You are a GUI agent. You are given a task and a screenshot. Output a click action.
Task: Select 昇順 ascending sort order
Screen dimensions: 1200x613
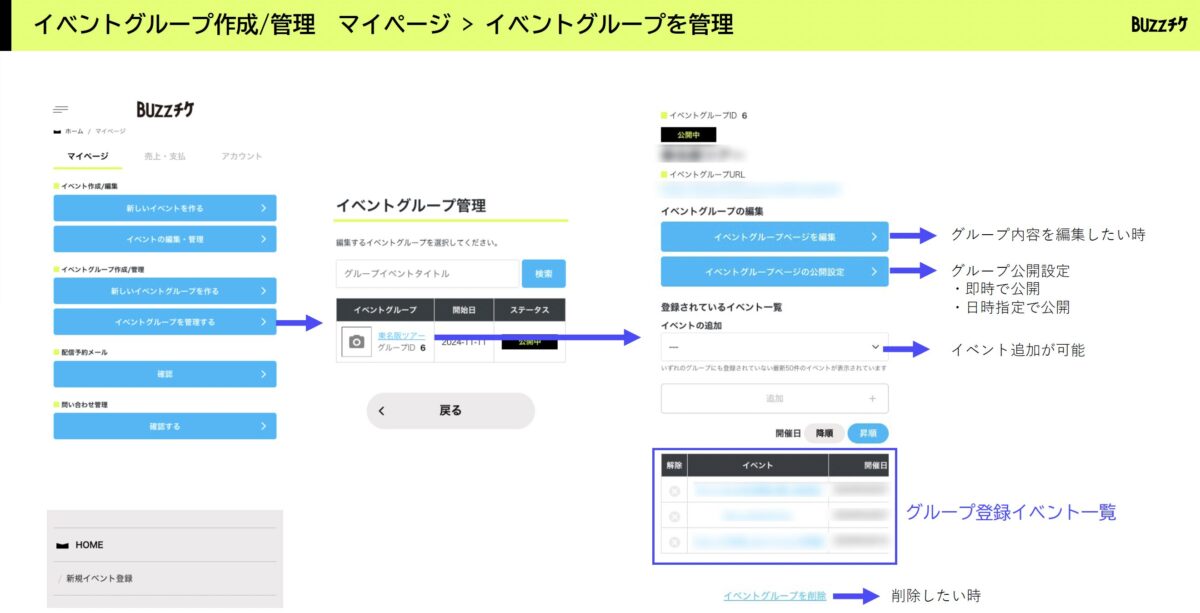tap(867, 434)
